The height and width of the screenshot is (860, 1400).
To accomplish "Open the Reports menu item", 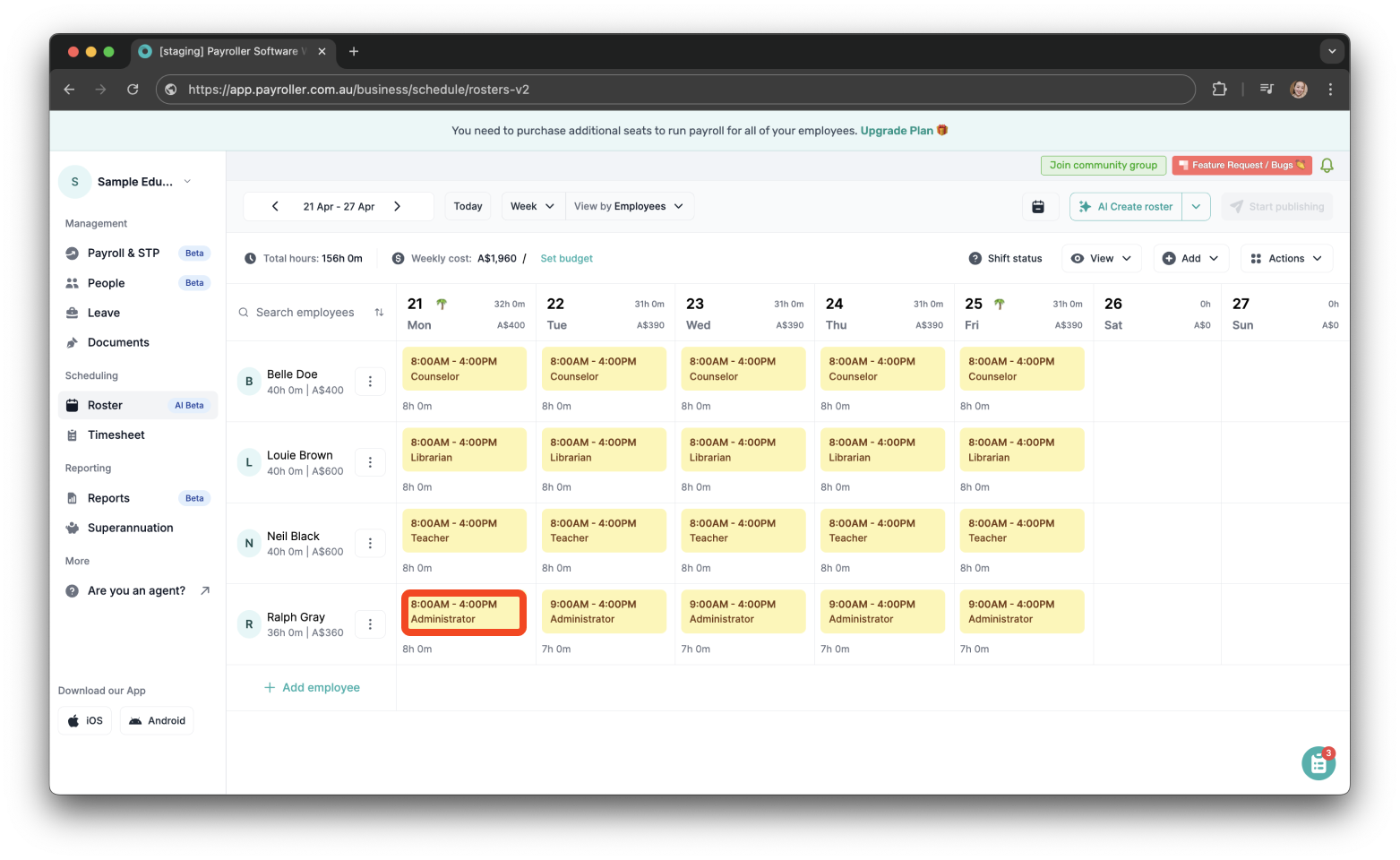I will (x=108, y=498).
